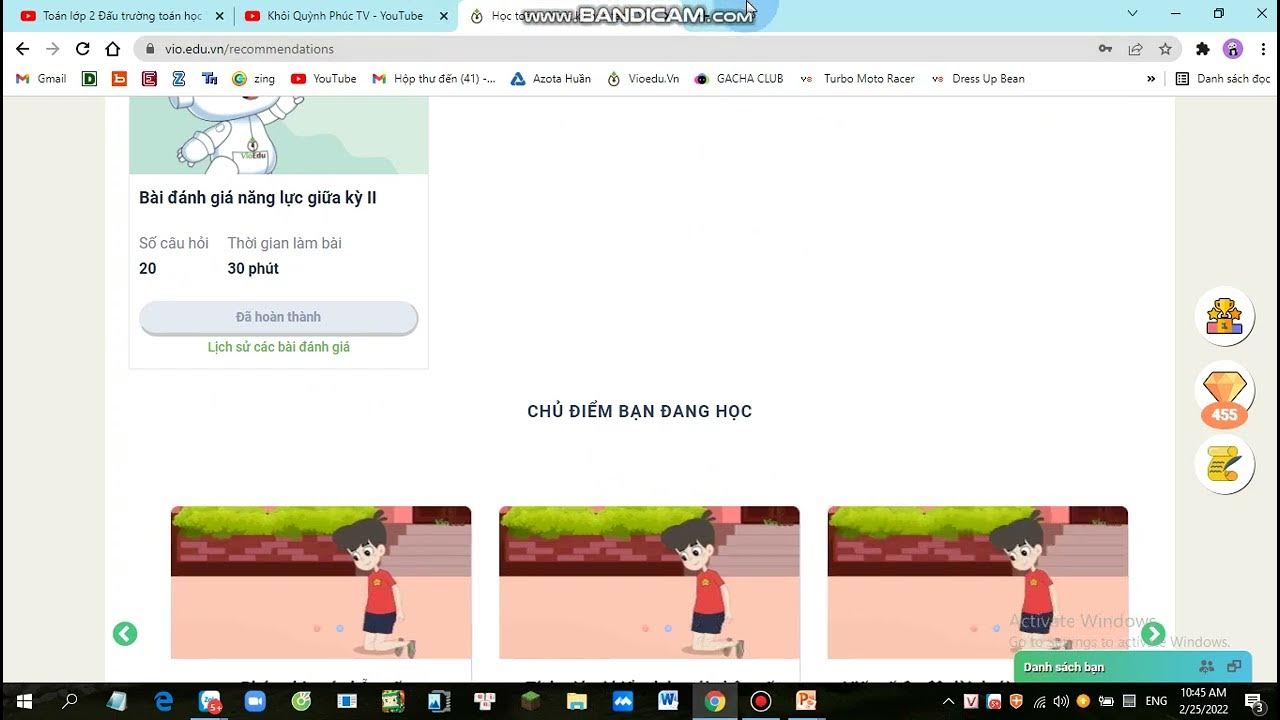1280x720 pixels.
Task: Open ENG language input selector
Action: [x=1156, y=701]
